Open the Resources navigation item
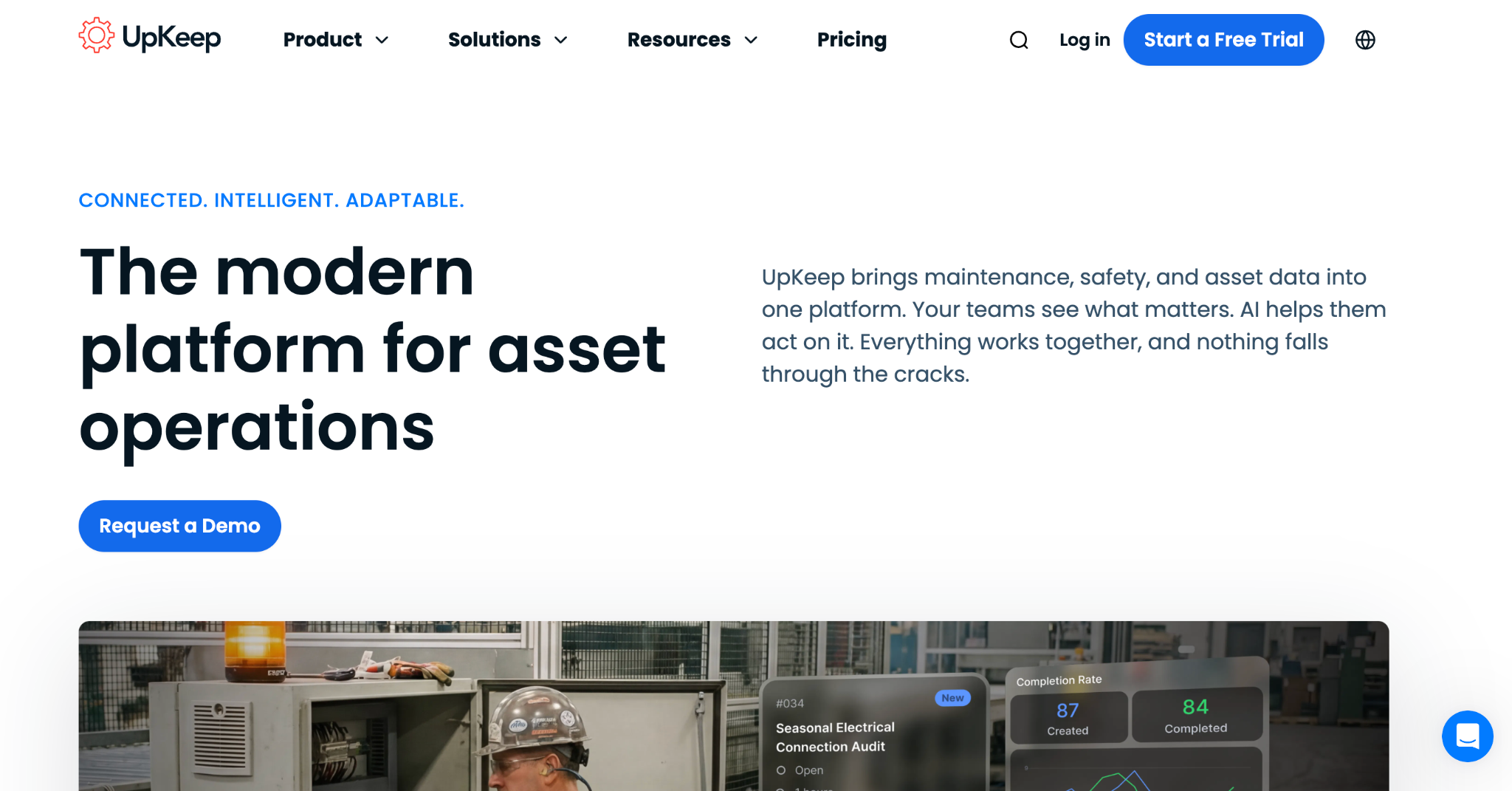The width and height of the screenshot is (1512, 791). click(x=679, y=40)
